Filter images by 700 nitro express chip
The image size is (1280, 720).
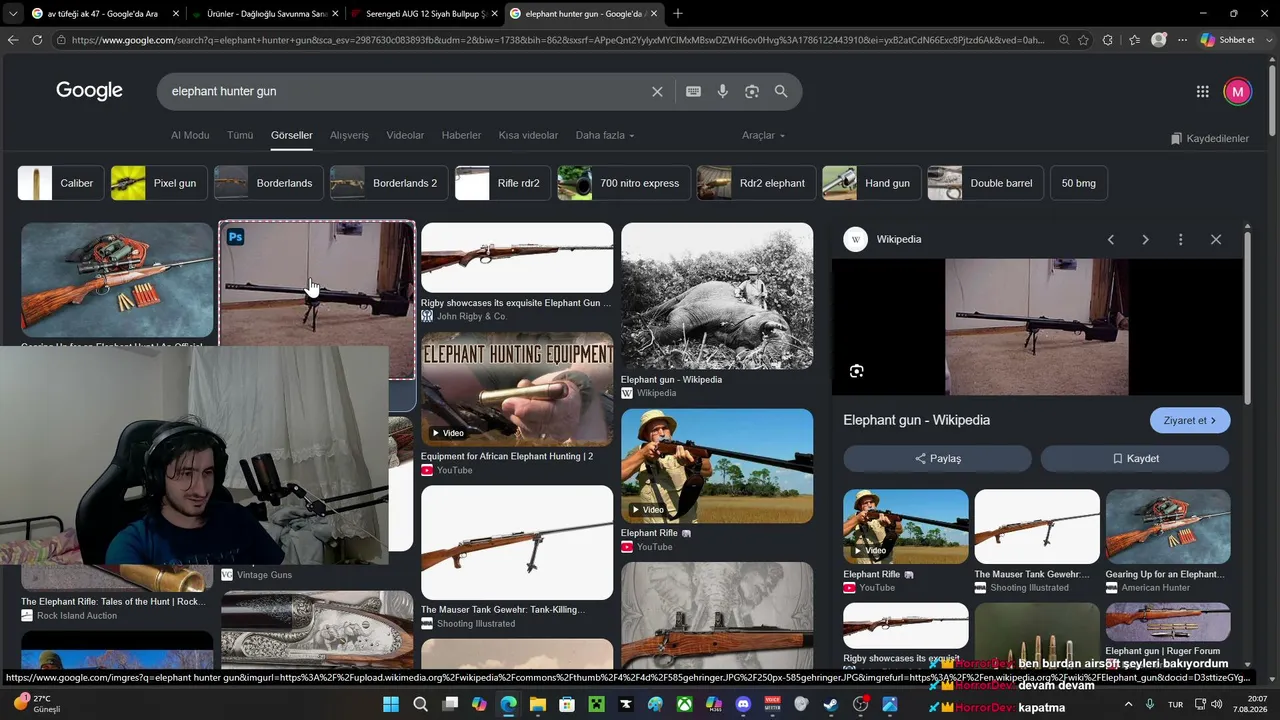(624, 183)
